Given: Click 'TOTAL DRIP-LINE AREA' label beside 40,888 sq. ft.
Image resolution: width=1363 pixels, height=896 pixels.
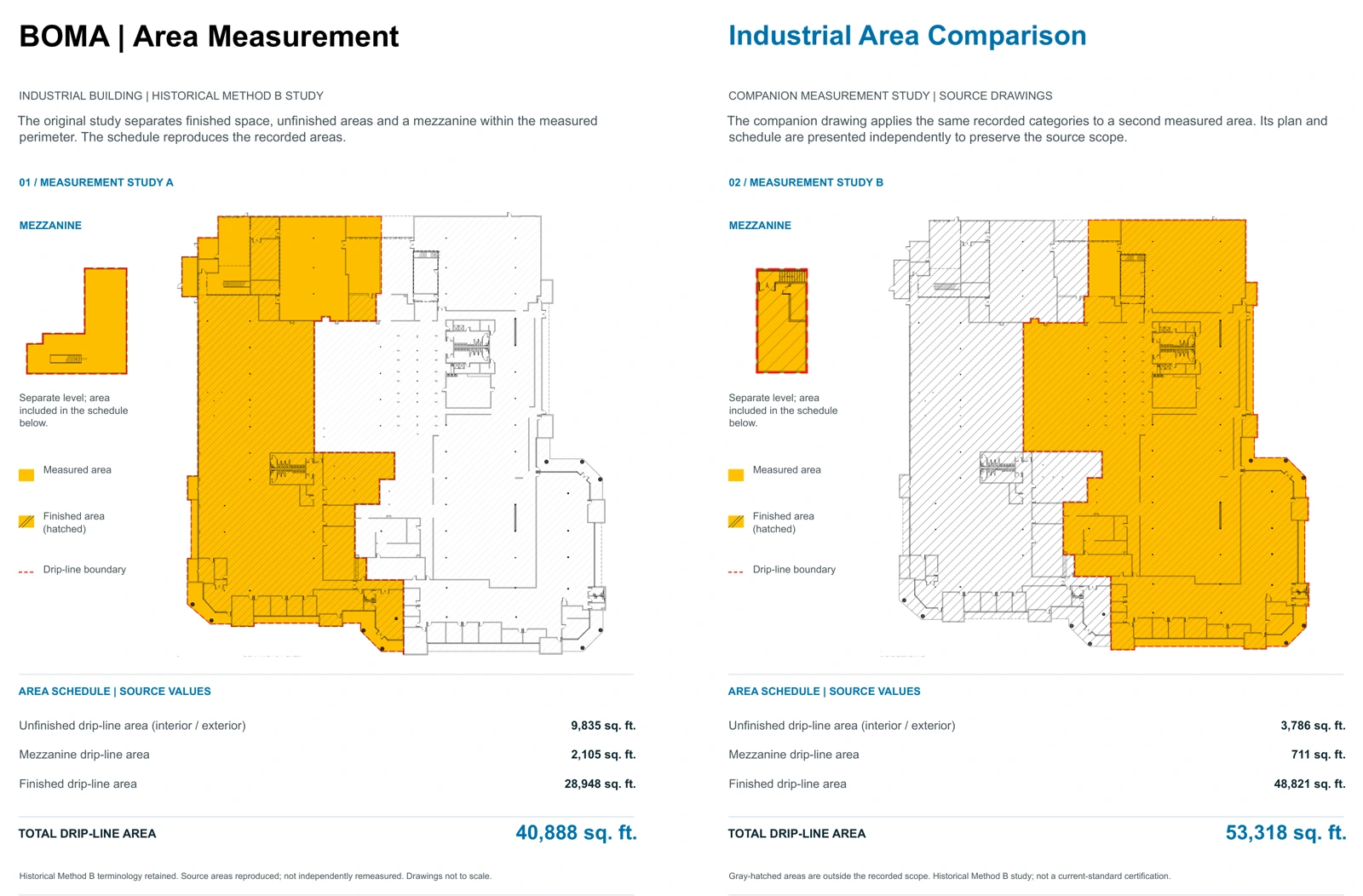Looking at the screenshot, I should click(88, 834).
